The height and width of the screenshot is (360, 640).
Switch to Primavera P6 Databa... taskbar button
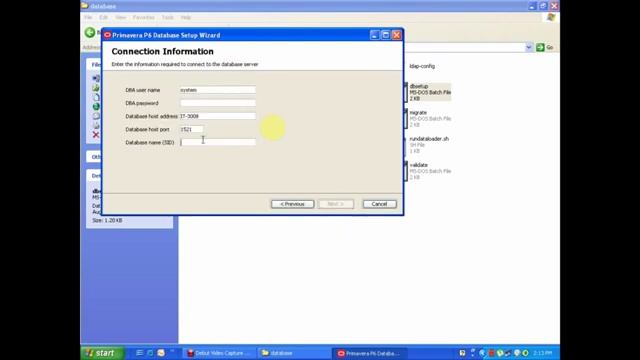pos(369,353)
